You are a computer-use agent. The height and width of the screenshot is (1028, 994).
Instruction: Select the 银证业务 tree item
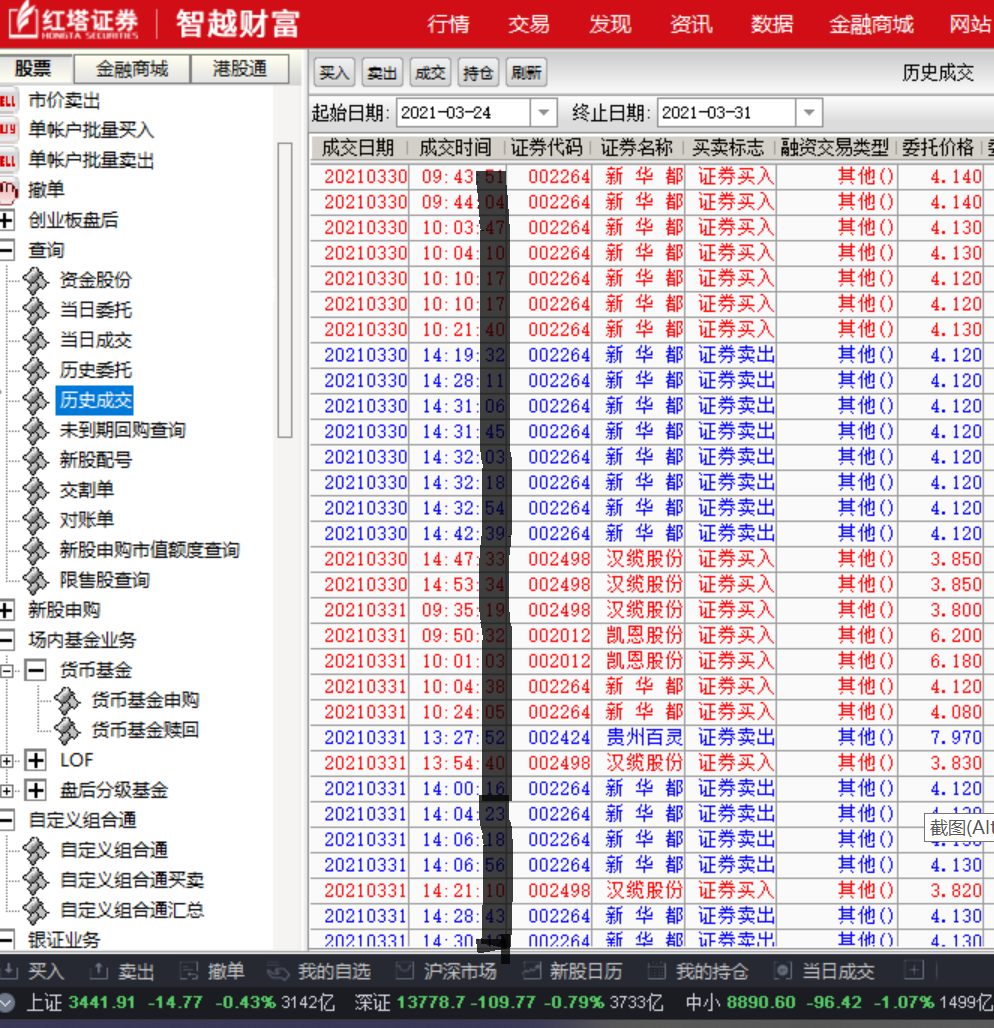click(x=64, y=940)
